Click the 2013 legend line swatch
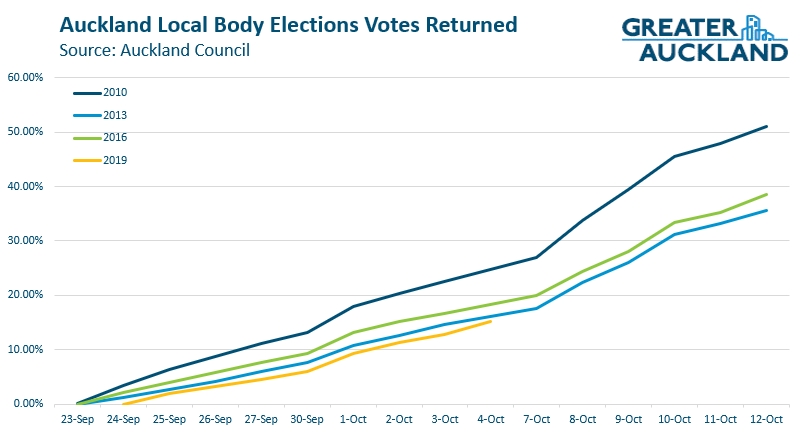 click(x=88, y=116)
